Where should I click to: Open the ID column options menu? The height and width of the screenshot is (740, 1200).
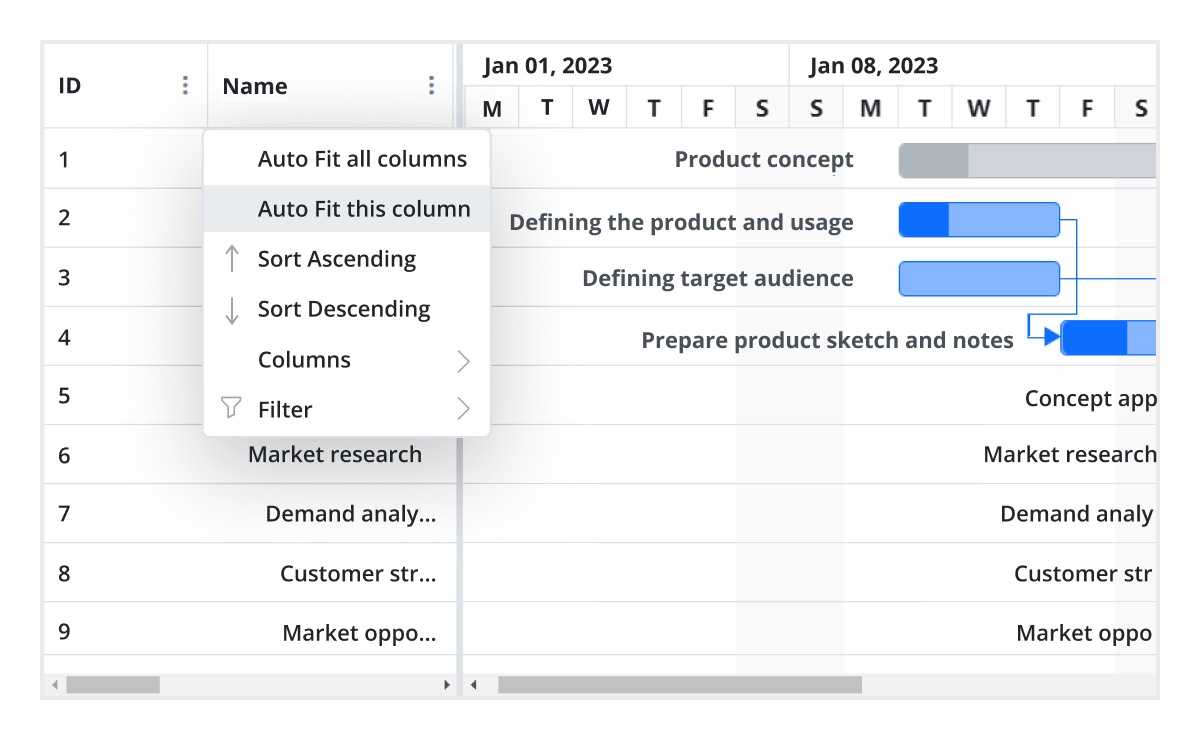click(184, 86)
